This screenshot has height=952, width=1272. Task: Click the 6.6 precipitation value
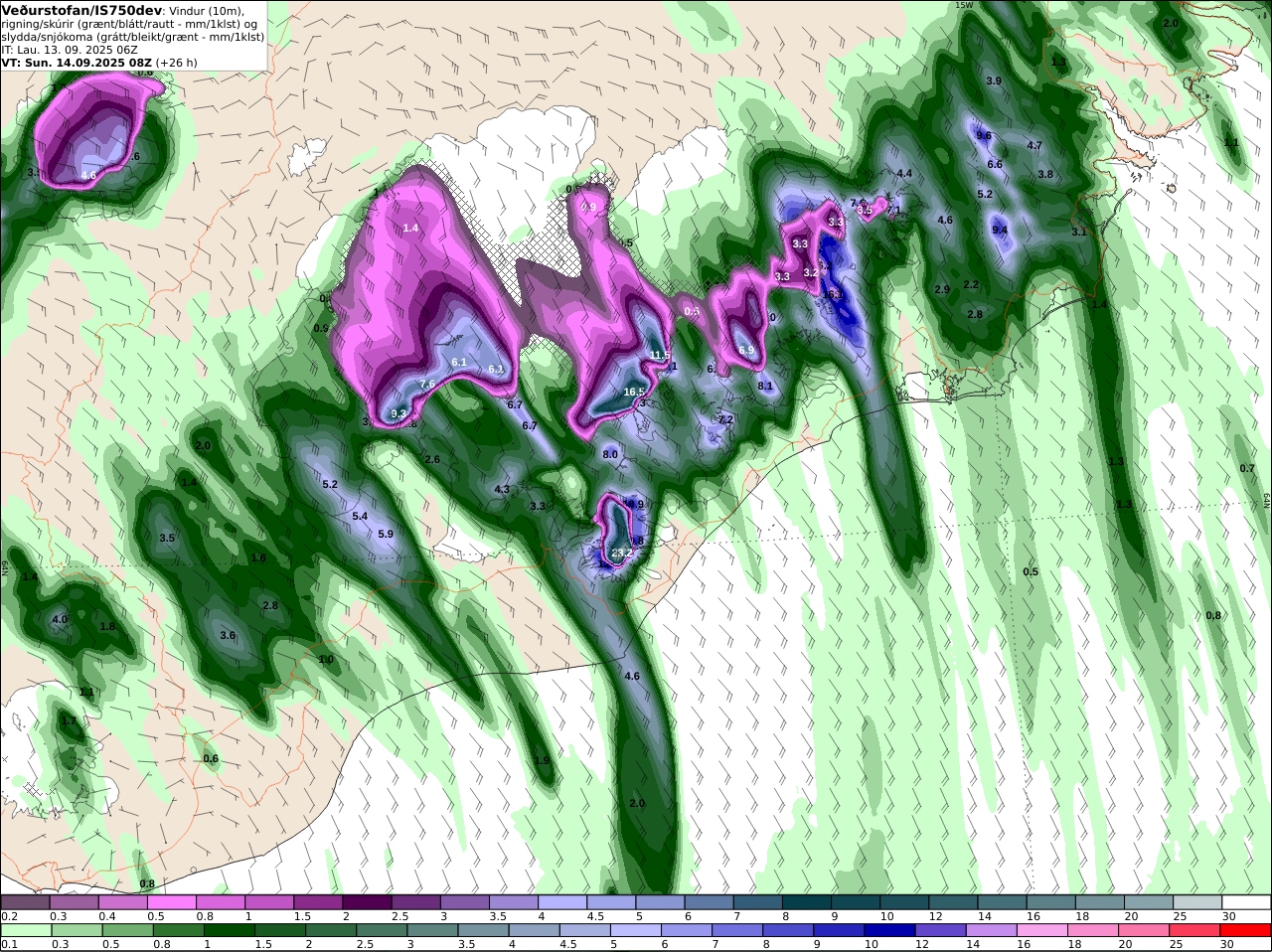pyautogui.click(x=994, y=165)
